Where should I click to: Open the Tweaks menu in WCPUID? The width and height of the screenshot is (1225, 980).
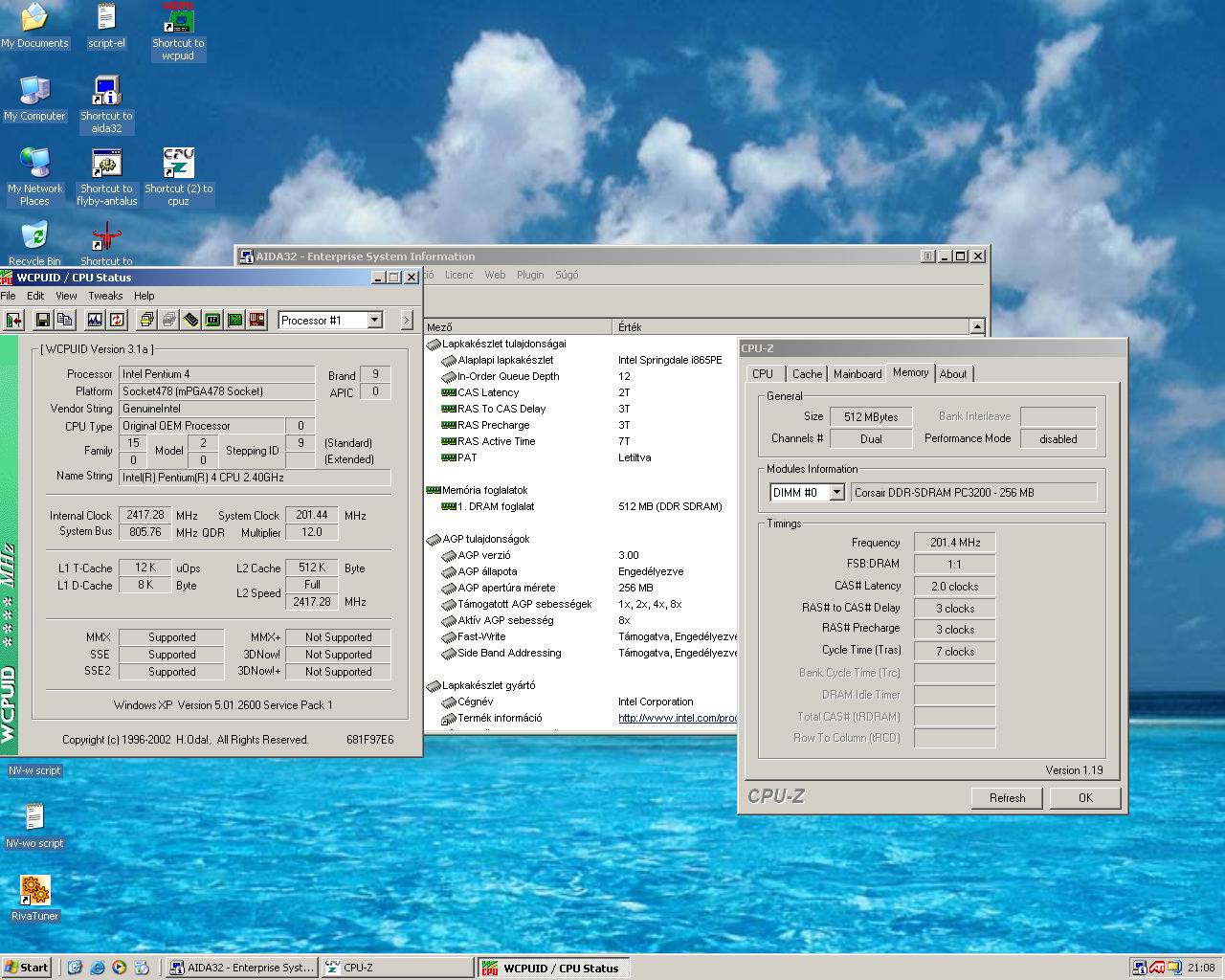click(105, 296)
